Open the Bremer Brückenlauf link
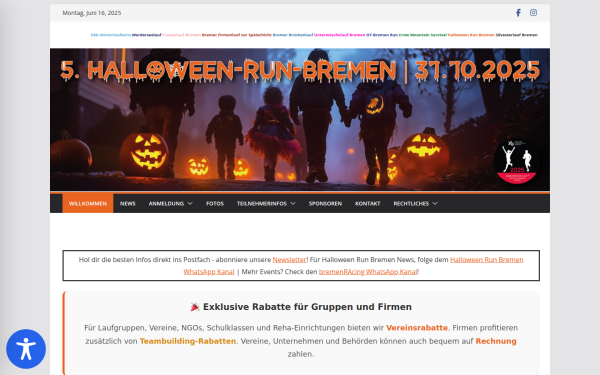 click(x=293, y=35)
